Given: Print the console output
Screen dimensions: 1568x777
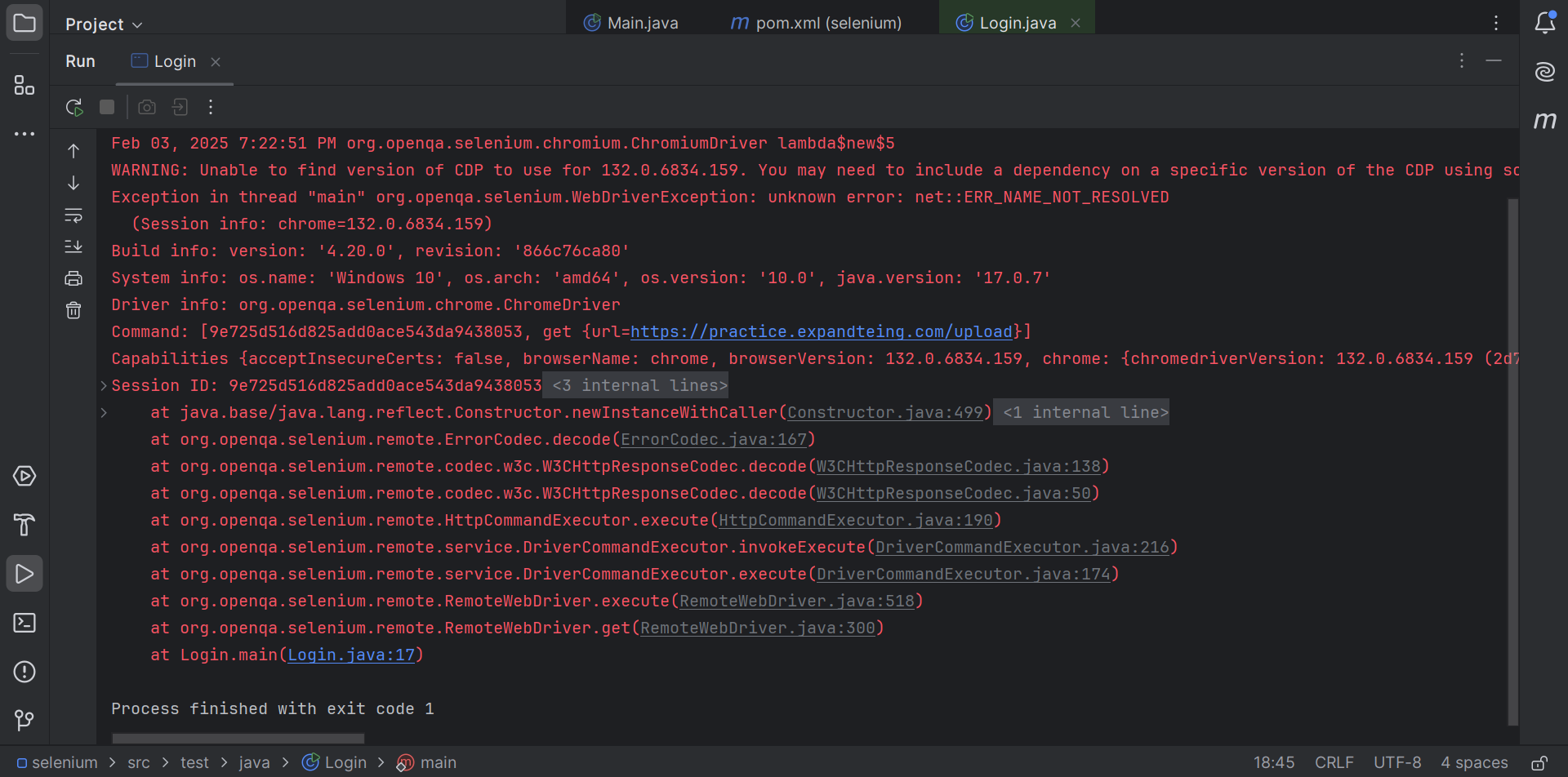Looking at the screenshot, I should 73,278.
